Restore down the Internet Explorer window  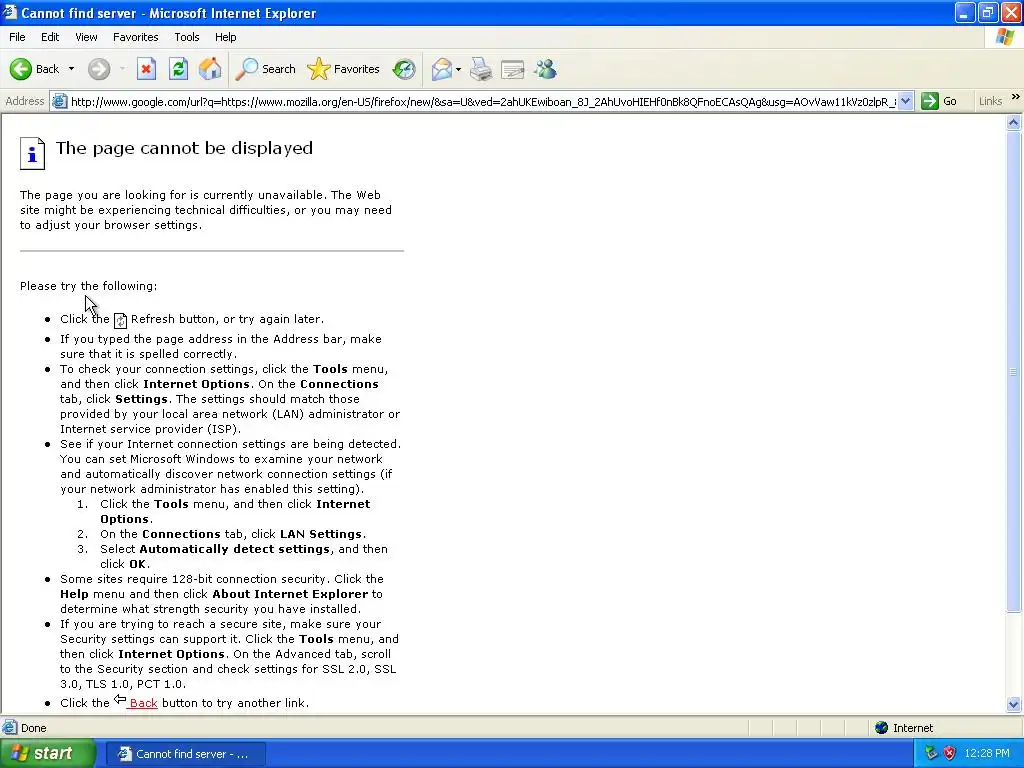point(987,12)
